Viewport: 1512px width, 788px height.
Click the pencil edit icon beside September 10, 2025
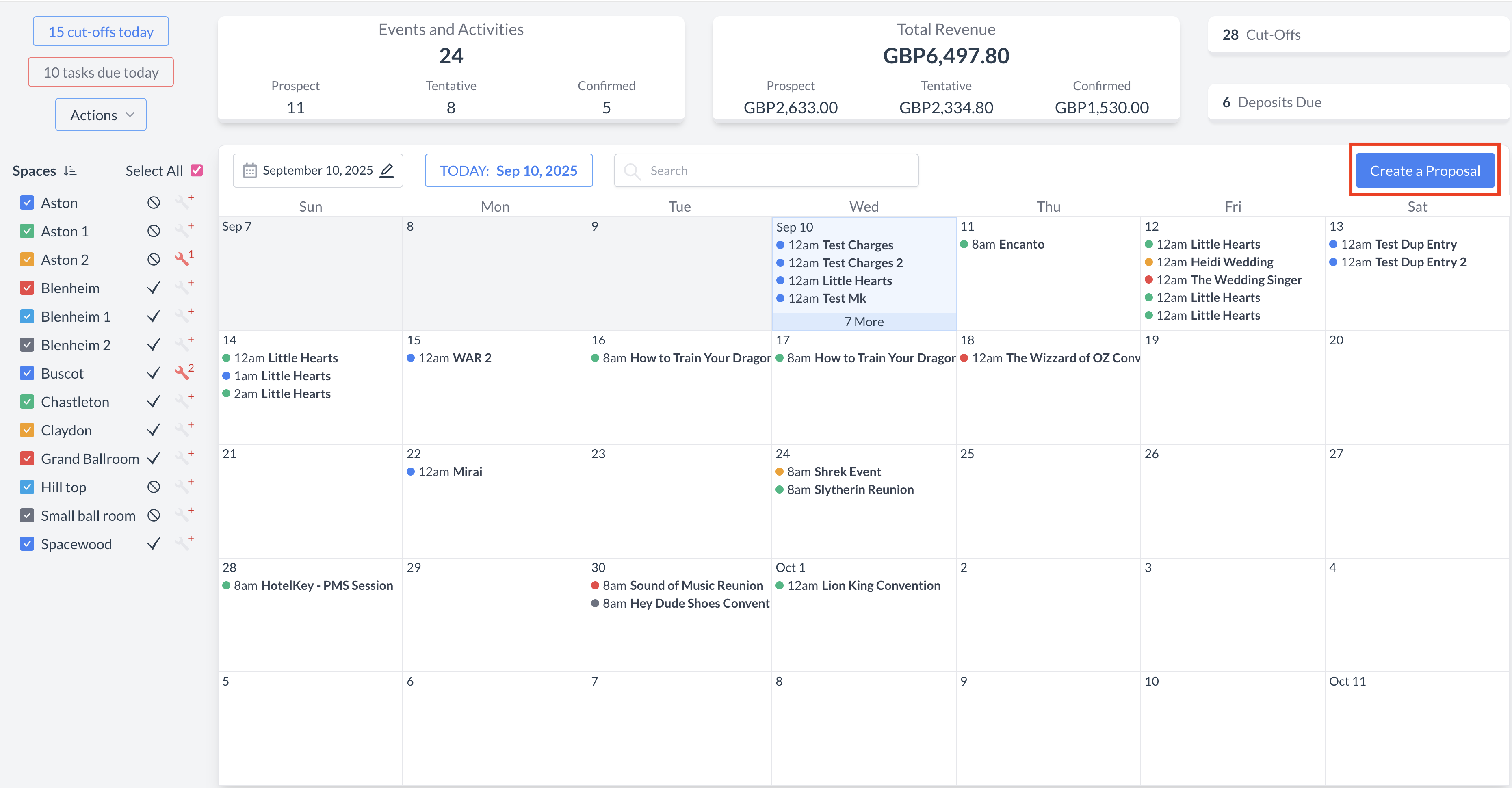point(387,170)
